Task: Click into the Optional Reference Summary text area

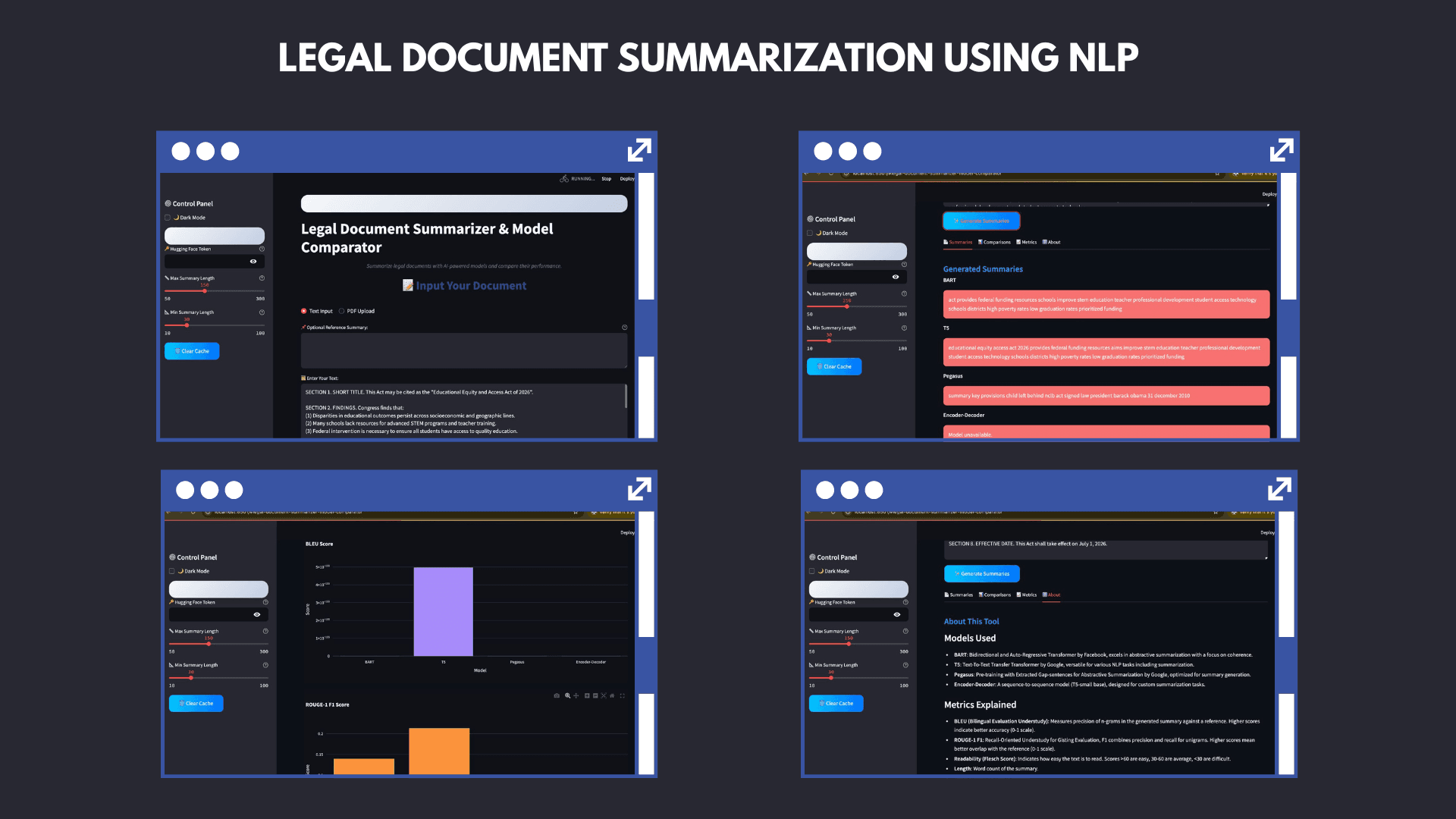Action: pyautogui.click(x=464, y=350)
